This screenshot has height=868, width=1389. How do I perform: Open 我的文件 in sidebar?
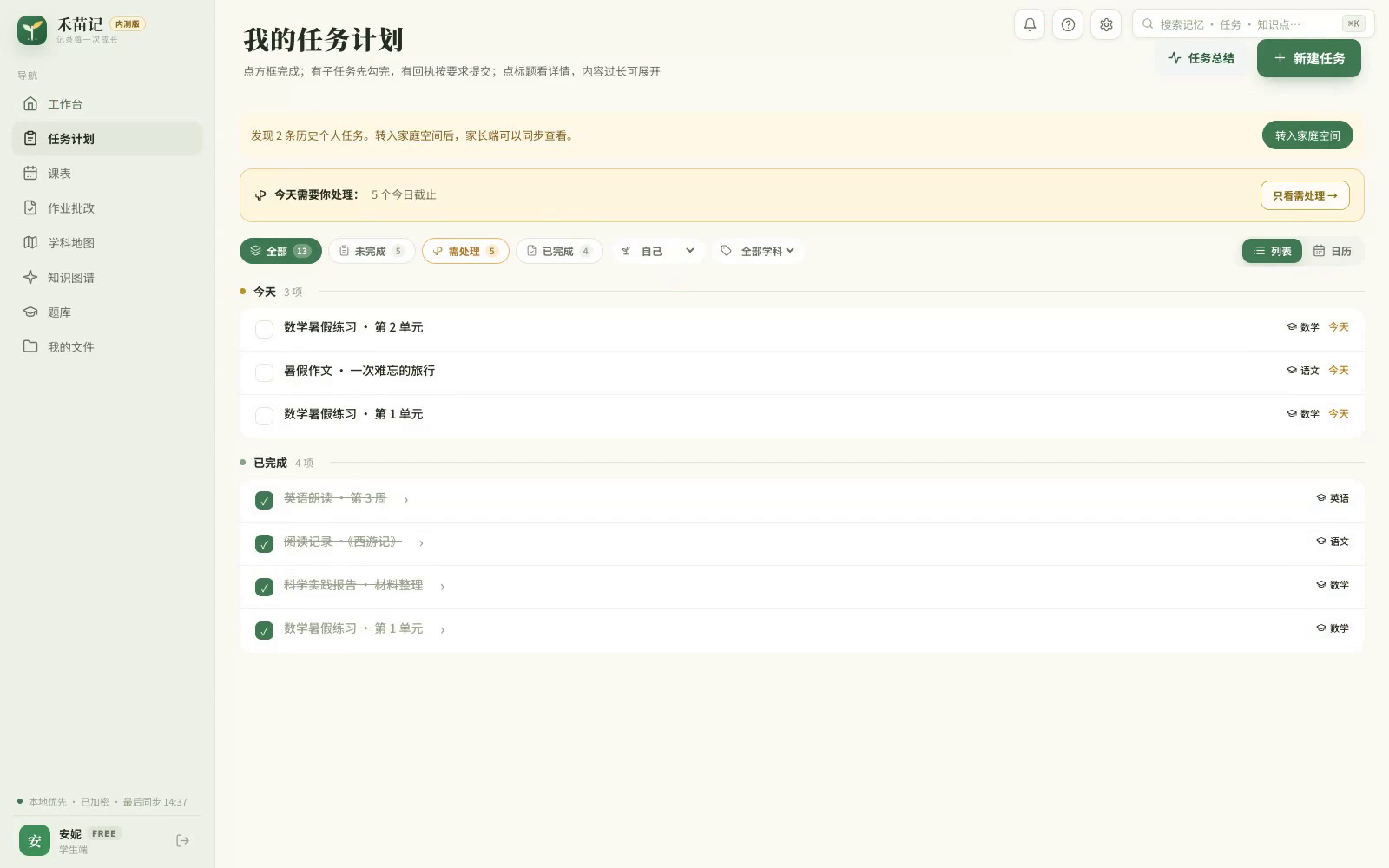(107, 347)
